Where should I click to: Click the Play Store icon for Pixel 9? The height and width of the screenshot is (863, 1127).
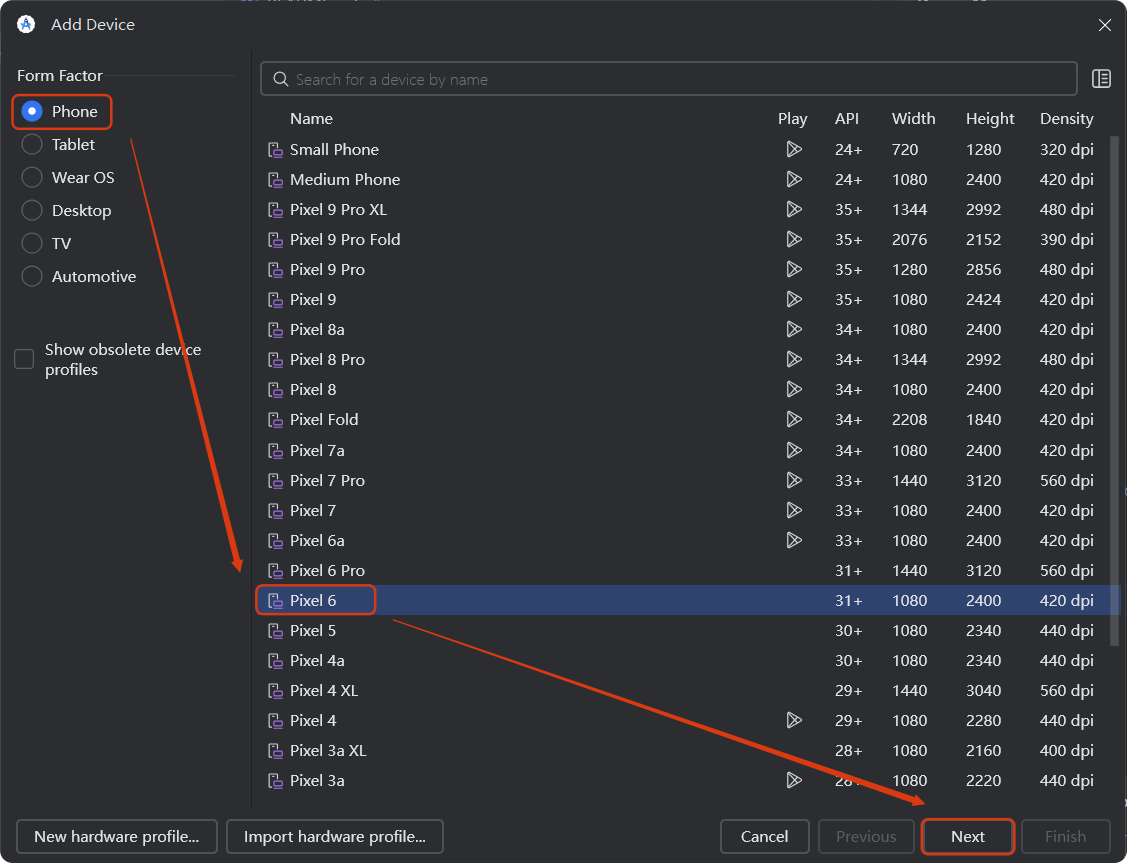(794, 300)
